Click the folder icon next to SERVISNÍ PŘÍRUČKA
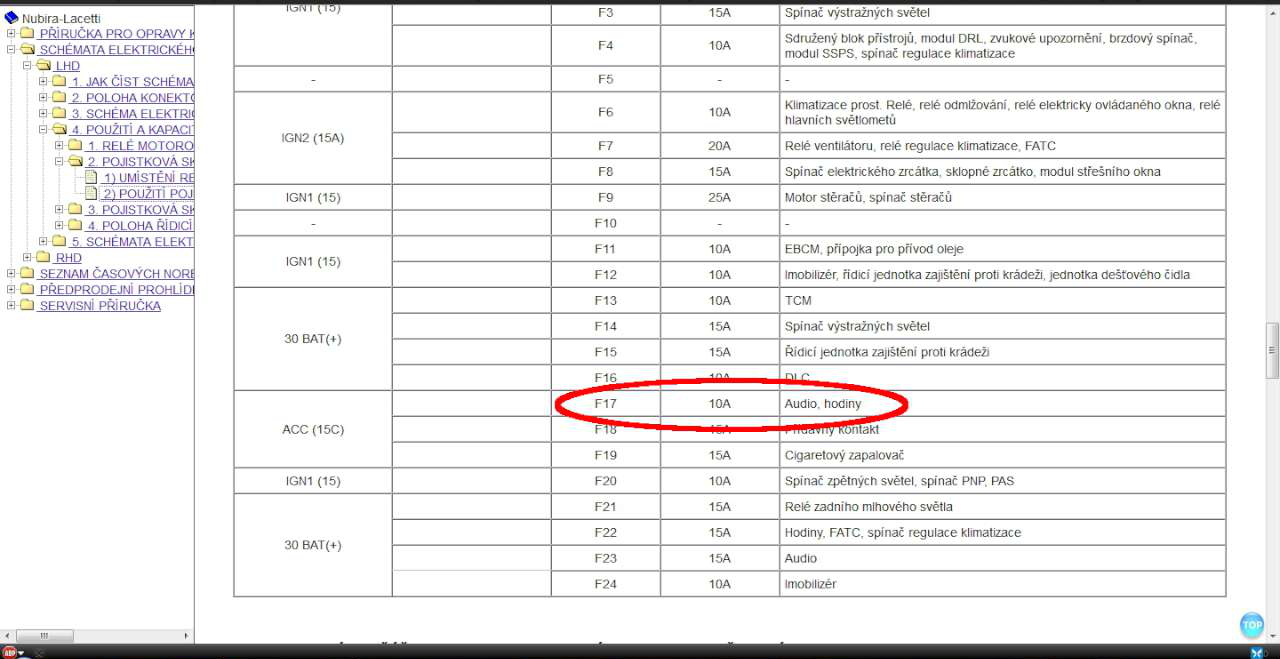Viewport: 1280px width, 659px height. coord(27,306)
